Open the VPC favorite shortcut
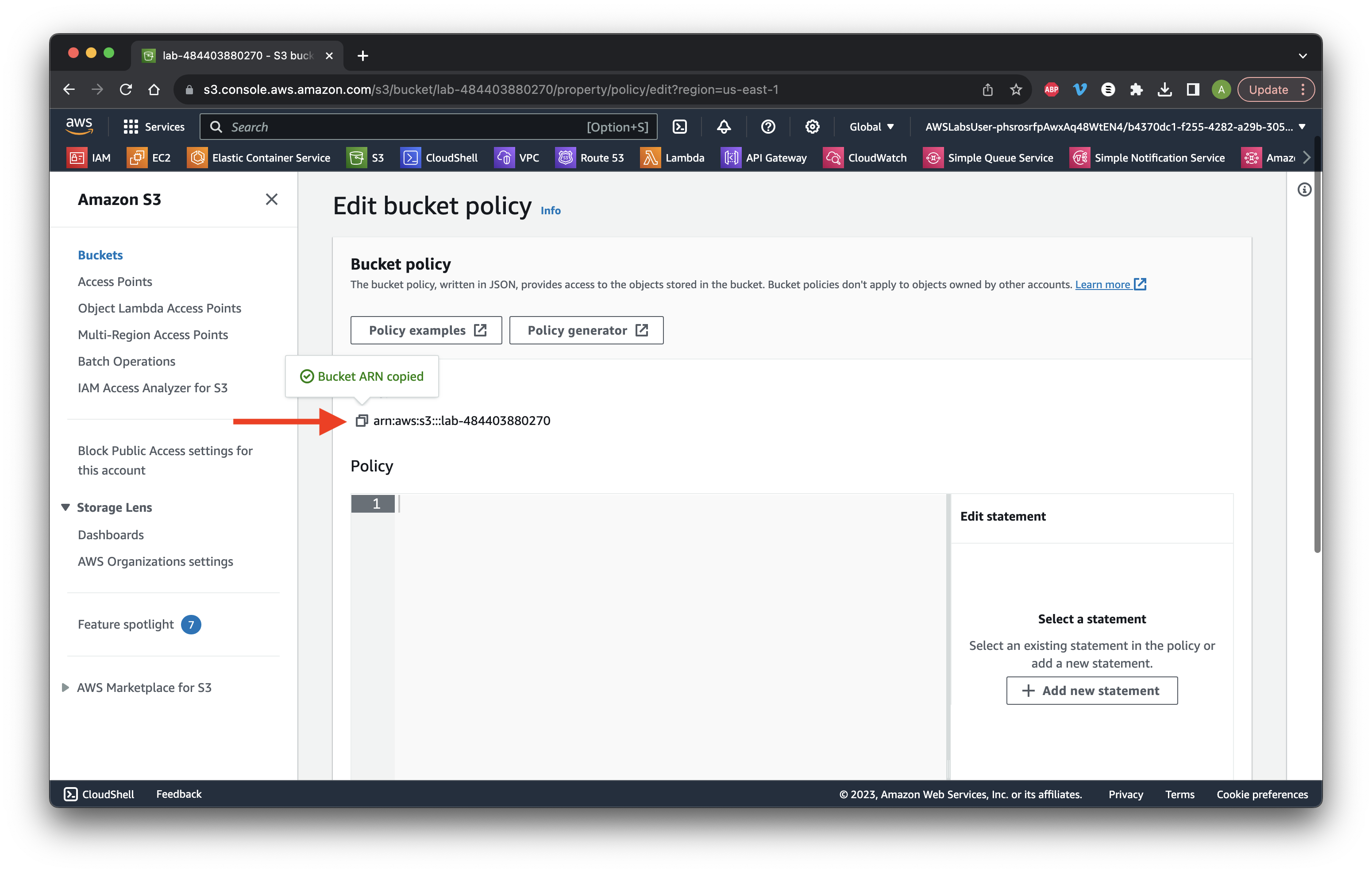1372x873 pixels. 517,158
